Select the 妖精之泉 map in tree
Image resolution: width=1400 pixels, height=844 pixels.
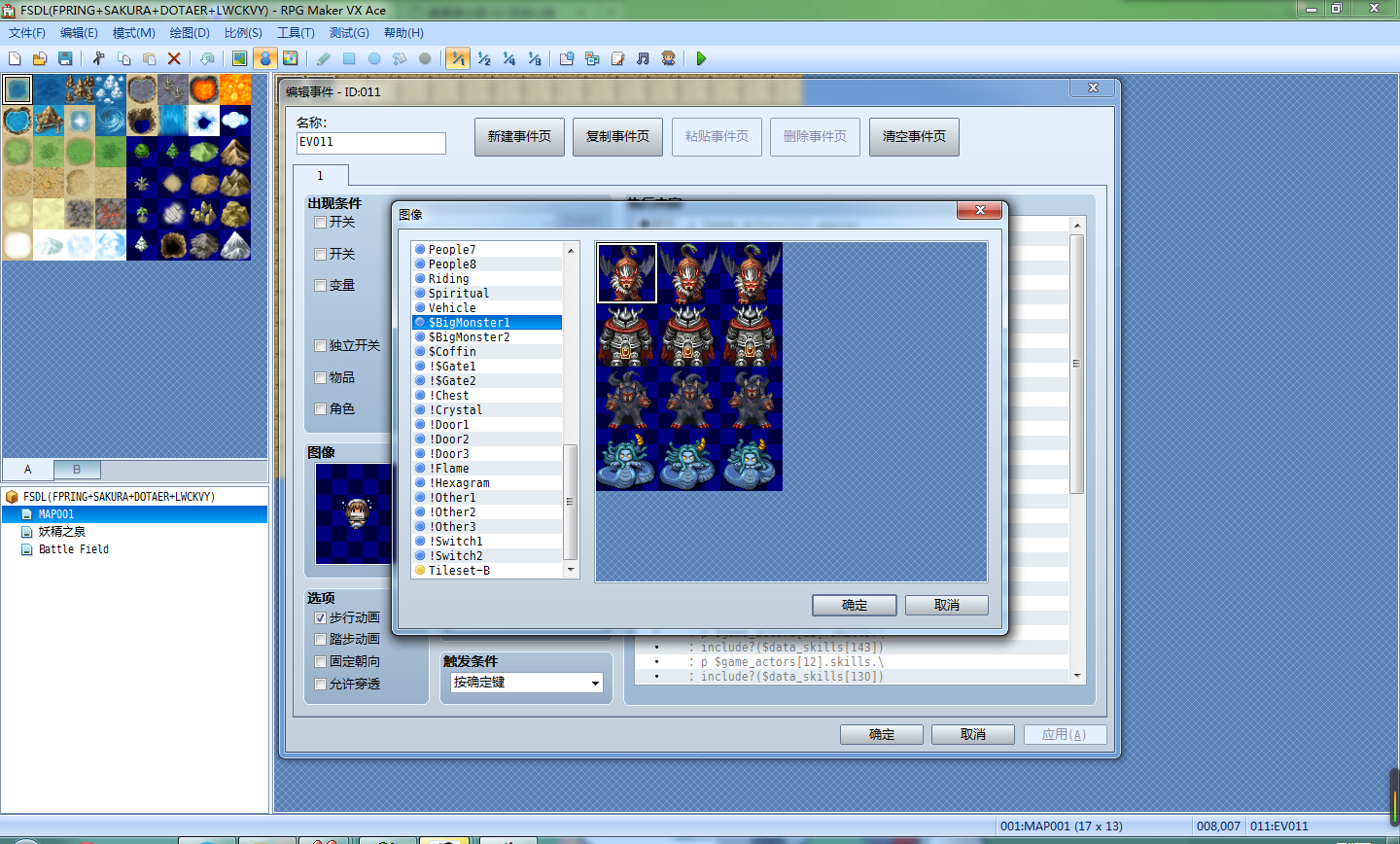(62, 532)
